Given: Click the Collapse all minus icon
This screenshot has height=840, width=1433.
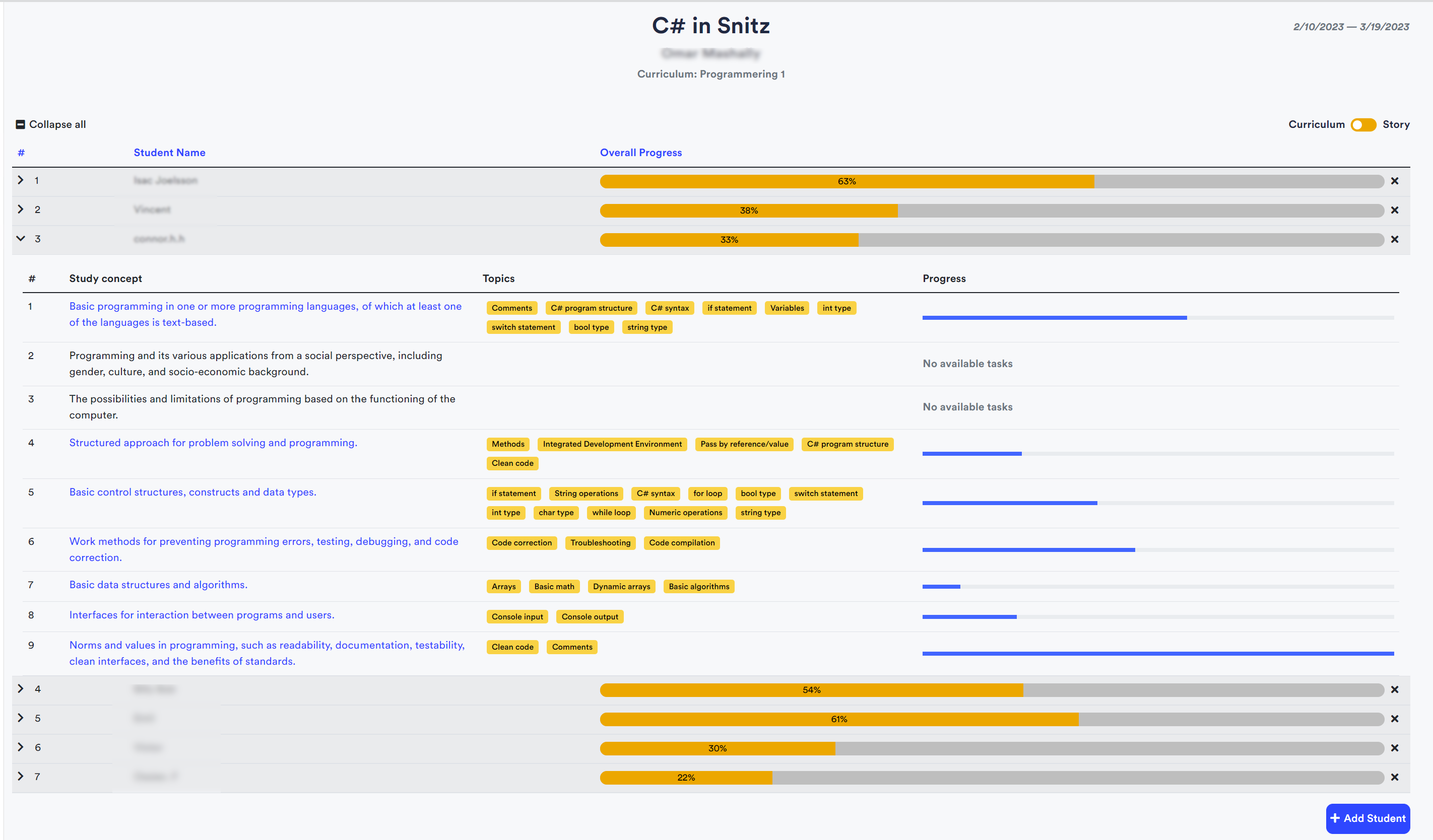Looking at the screenshot, I should 21,124.
